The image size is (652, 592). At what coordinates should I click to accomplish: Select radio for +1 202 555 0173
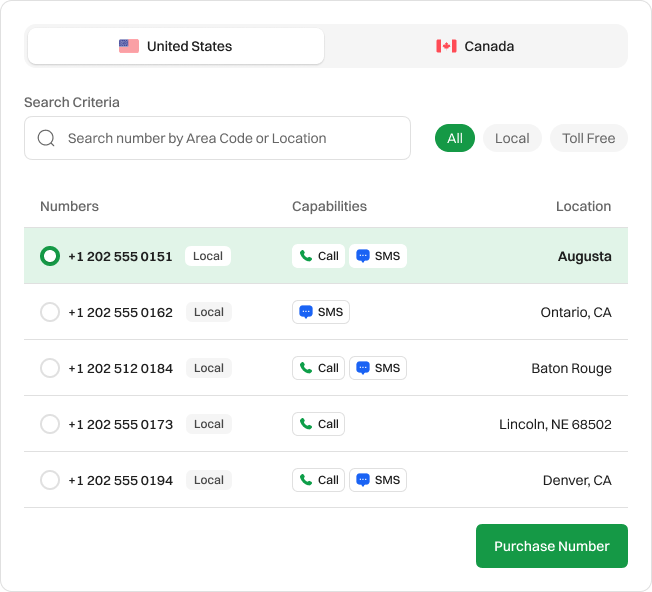coord(50,424)
